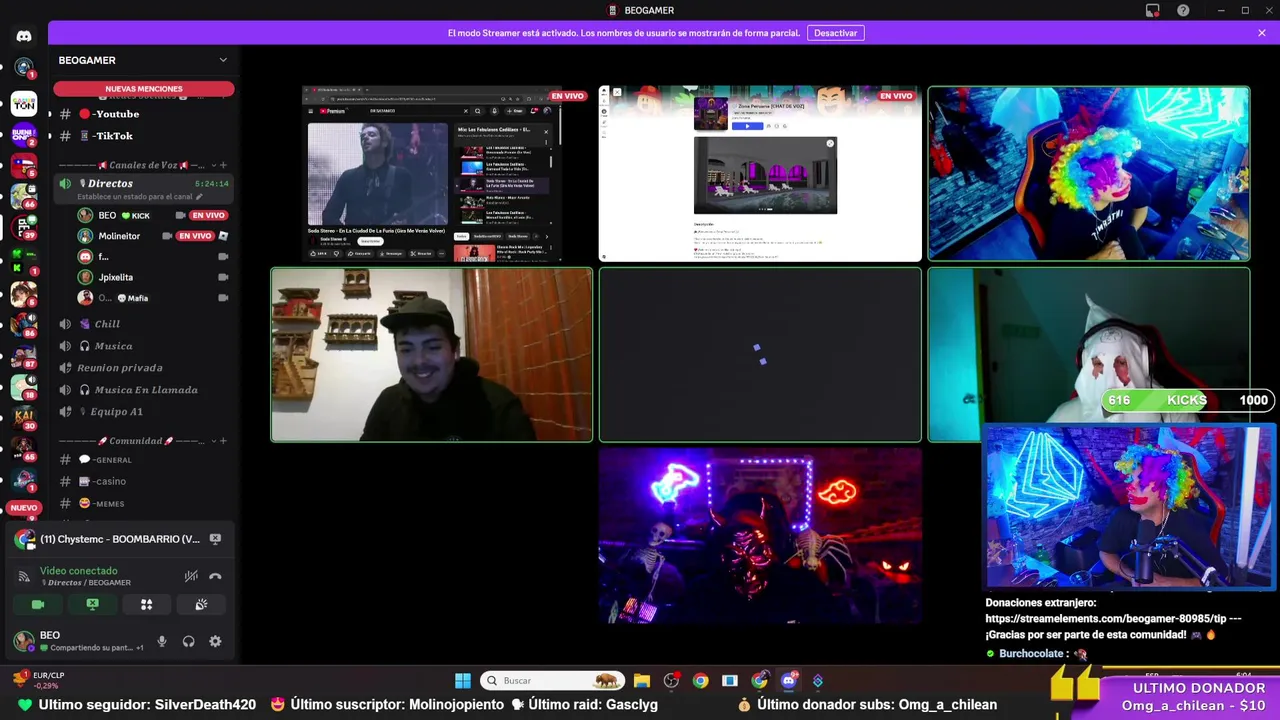Click NUEVO unread indicator in server list
The width and height of the screenshot is (1280, 720).
[24, 508]
